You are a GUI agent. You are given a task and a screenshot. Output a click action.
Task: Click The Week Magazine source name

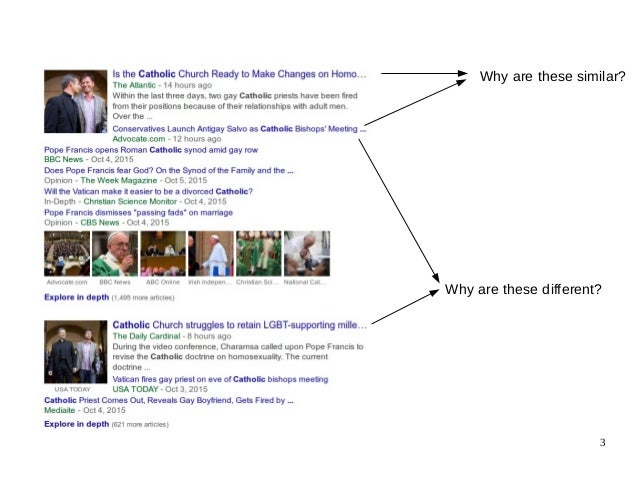click(118, 180)
